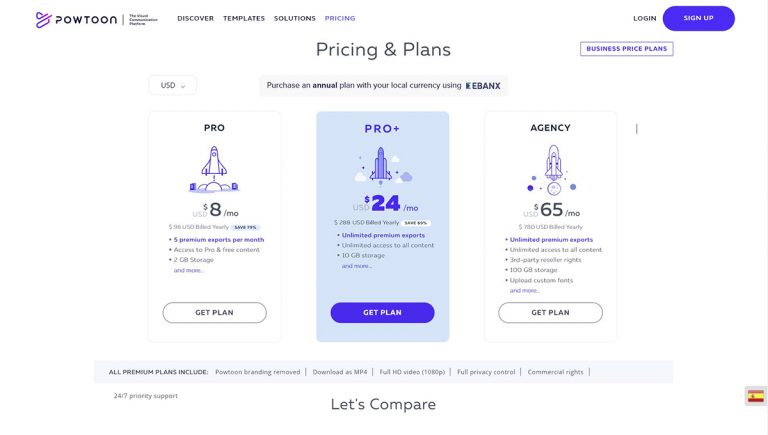Screen dimensions: 768x435
Task: Open the Discover menu
Action: coord(195,18)
